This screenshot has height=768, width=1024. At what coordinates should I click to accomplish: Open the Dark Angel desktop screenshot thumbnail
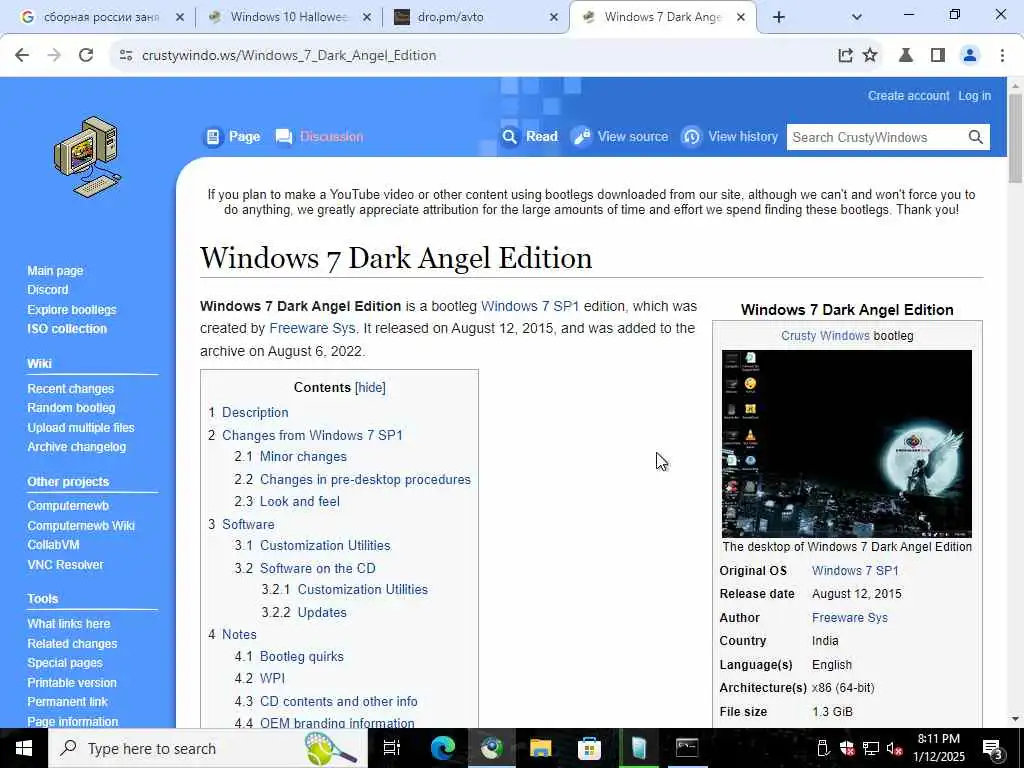click(x=846, y=443)
